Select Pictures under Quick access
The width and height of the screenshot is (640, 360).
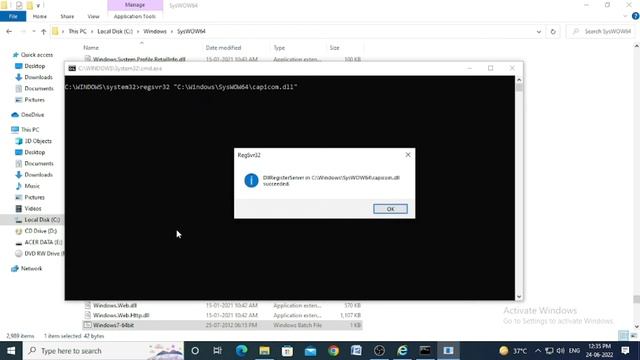click(34, 100)
